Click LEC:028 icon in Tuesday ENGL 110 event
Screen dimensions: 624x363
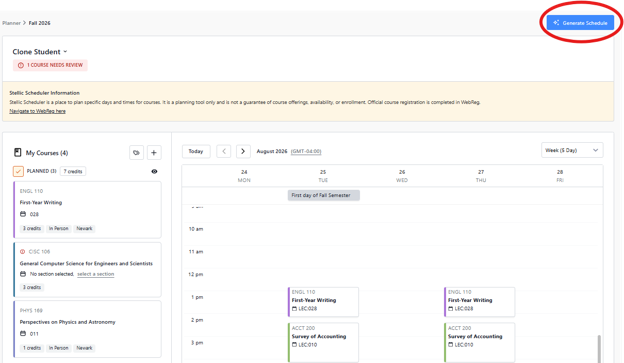[x=294, y=309]
